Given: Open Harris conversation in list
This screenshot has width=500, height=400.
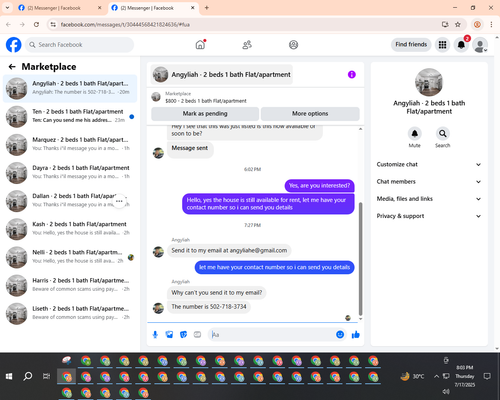Looking at the screenshot, I should (70, 286).
